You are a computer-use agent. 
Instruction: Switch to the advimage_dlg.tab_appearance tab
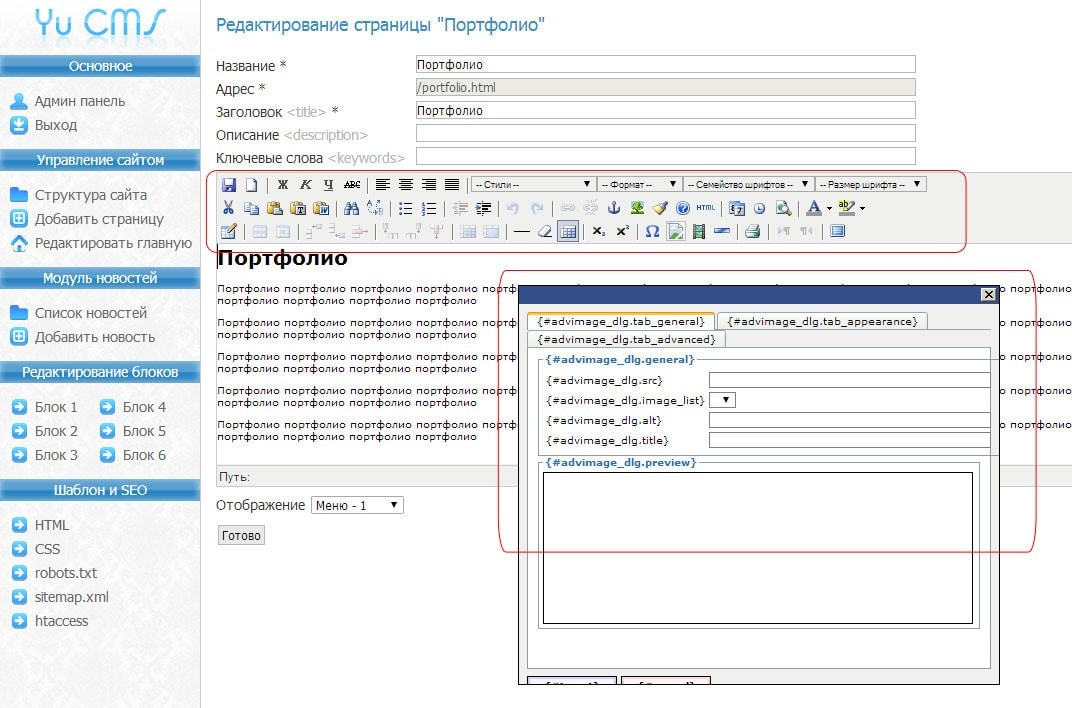pyautogui.click(x=822, y=321)
